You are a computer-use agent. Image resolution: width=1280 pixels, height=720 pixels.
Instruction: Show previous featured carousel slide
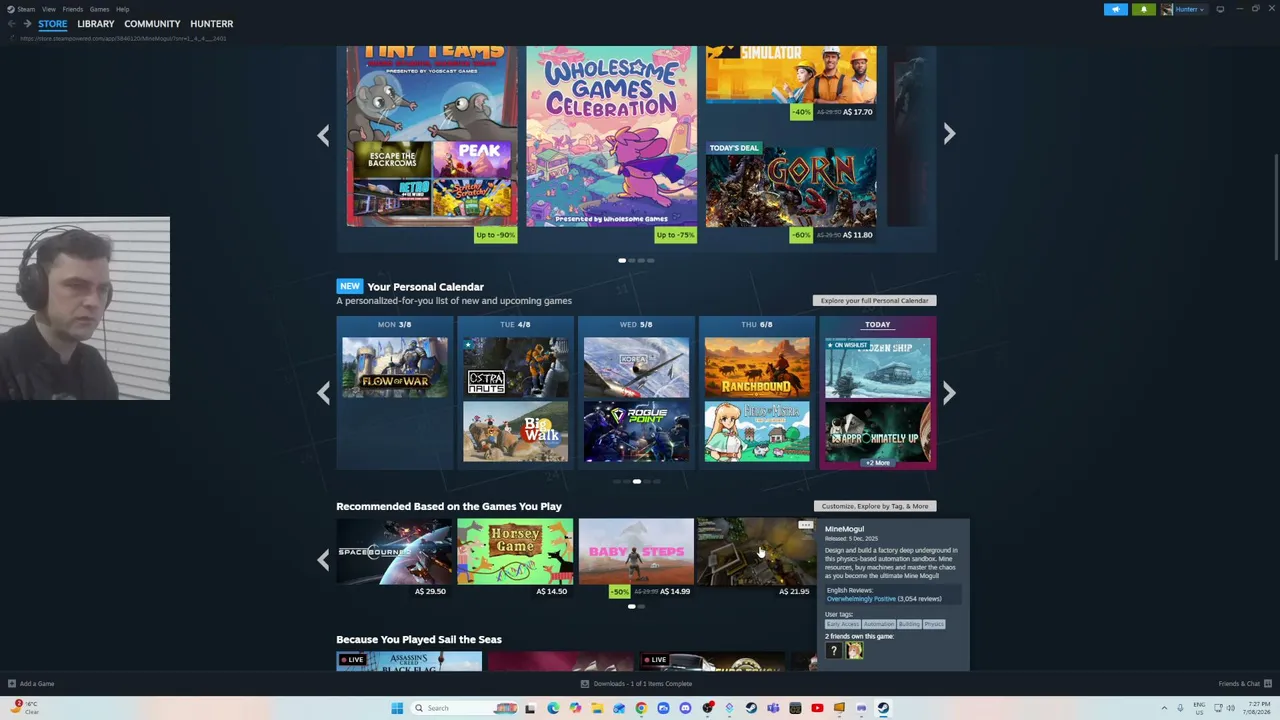point(323,134)
